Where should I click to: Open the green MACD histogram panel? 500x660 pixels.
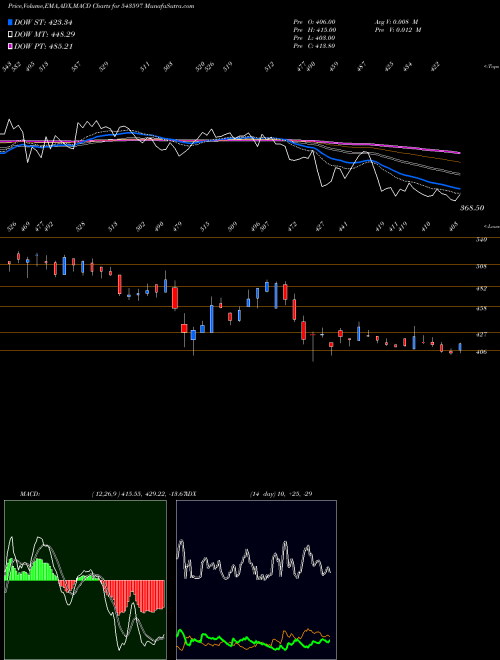(x=85, y=580)
